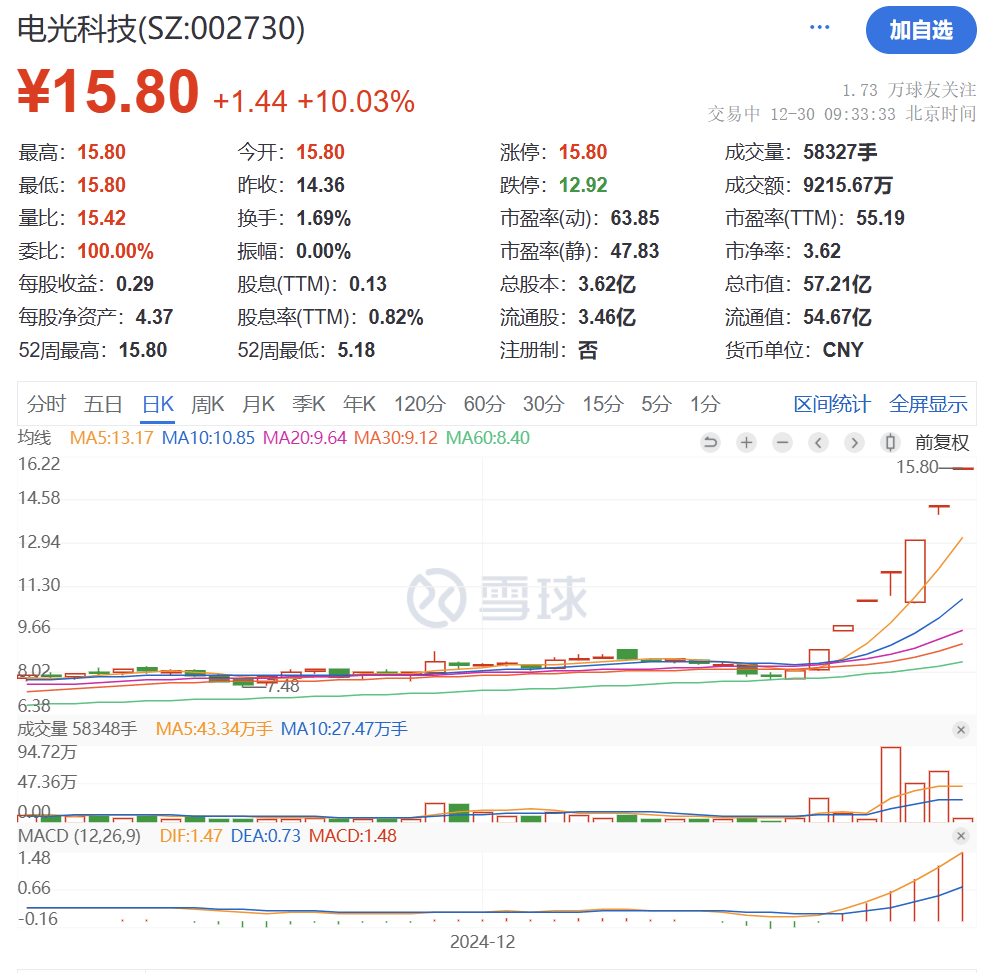Screen dimensions: 994x973
Task: Click the 加自选 add-to-watchlist button
Action: point(921,31)
